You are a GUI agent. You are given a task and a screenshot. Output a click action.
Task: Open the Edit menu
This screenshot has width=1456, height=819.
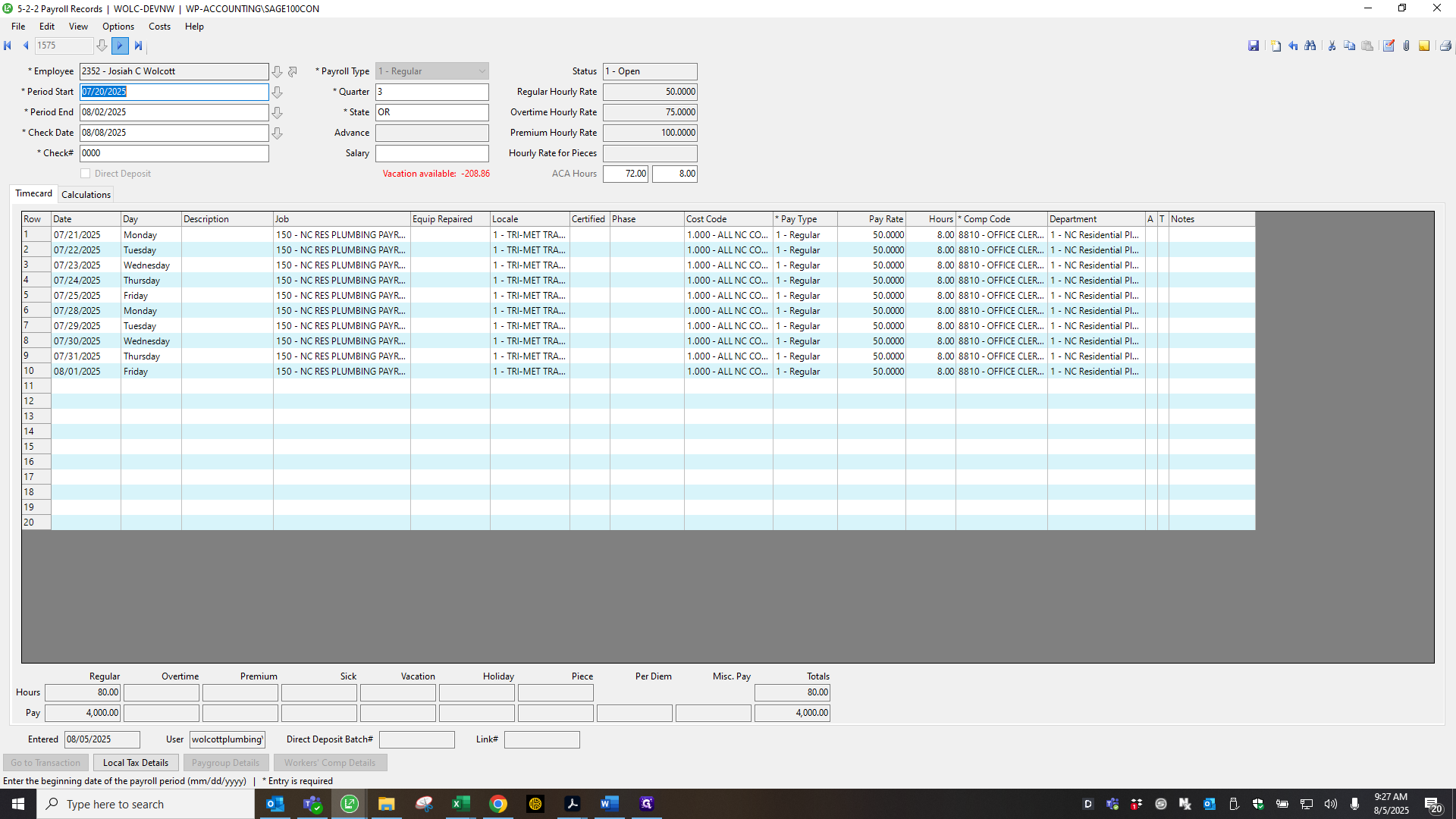(x=47, y=27)
